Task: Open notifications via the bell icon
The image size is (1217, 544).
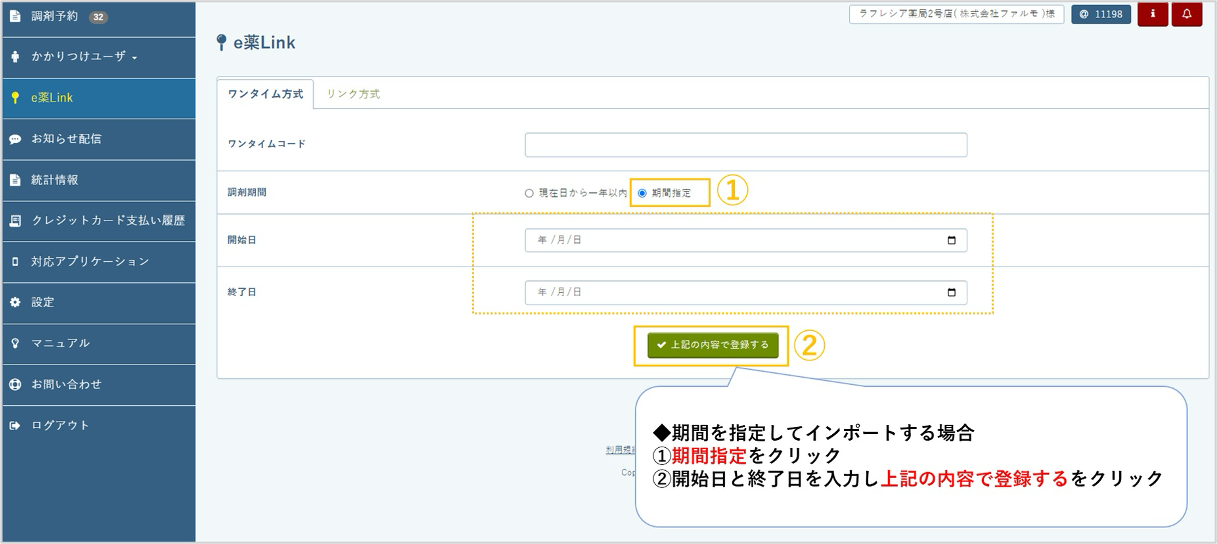Action: click(1186, 14)
